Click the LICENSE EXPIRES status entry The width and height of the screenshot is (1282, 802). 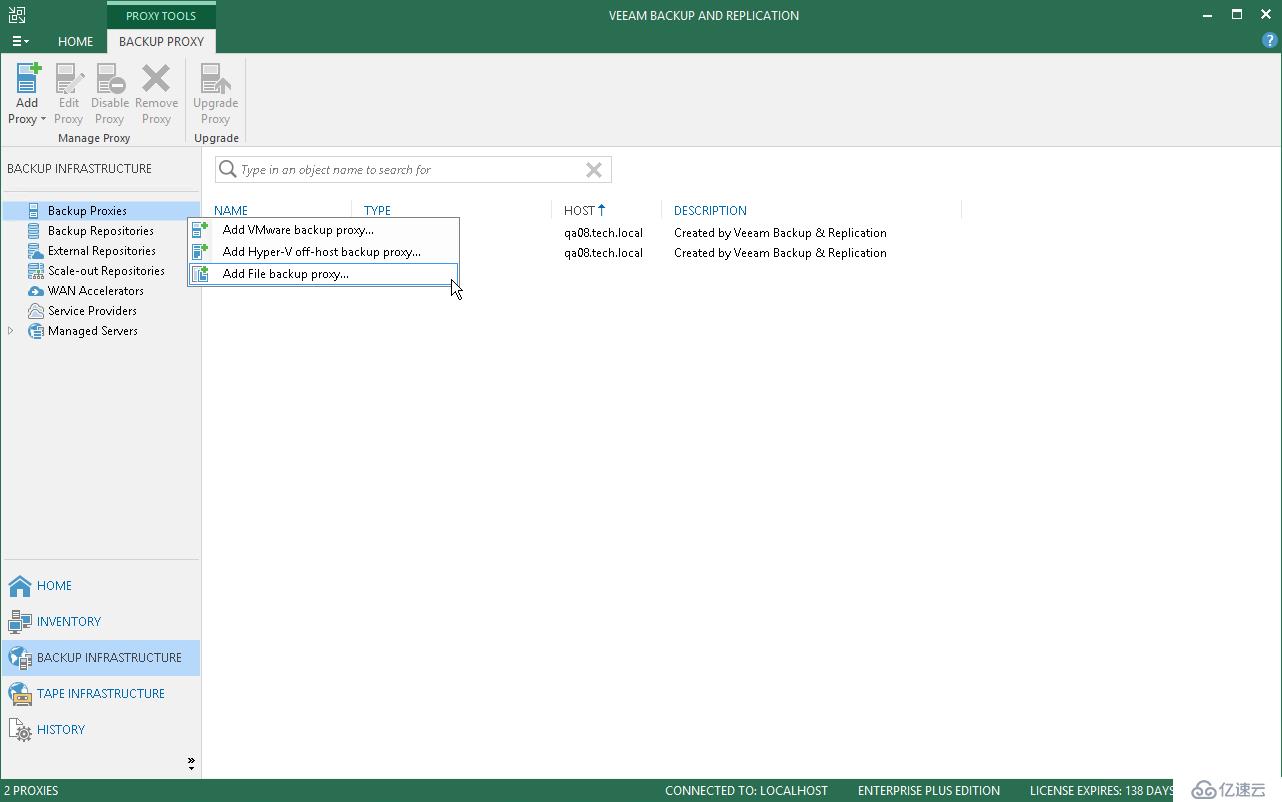tap(1102, 791)
